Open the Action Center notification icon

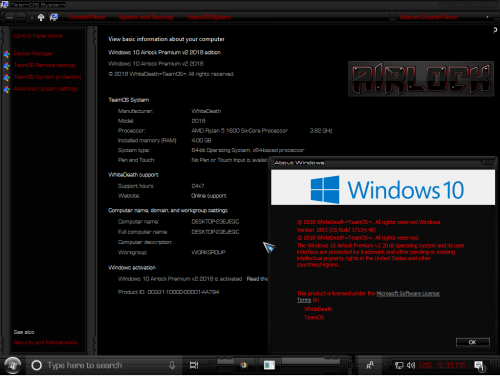click(479, 366)
